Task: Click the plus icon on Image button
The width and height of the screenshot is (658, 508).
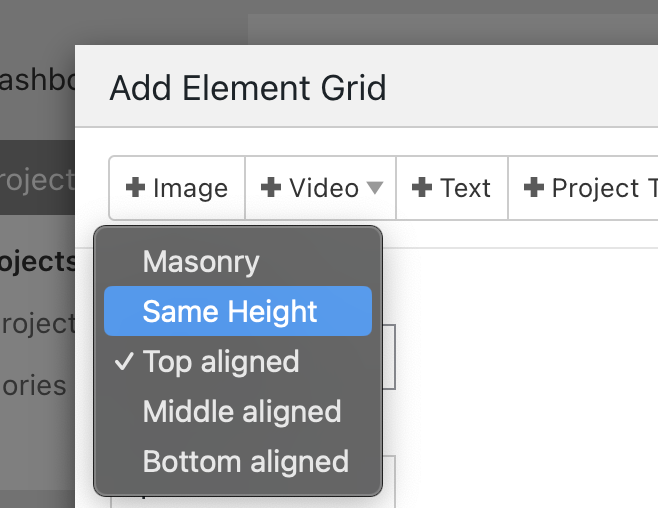Action: click(135, 188)
